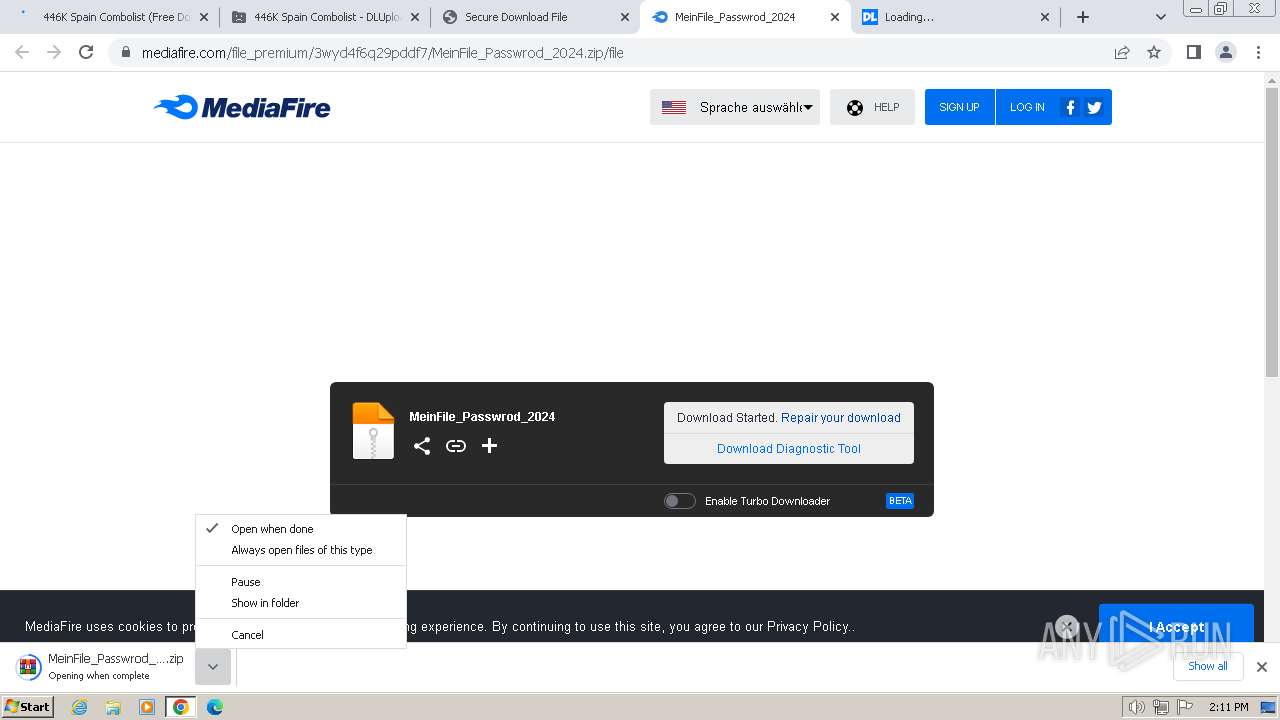
Task: Open Chrome side panel
Action: pyautogui.click(x=1193, y=52)
